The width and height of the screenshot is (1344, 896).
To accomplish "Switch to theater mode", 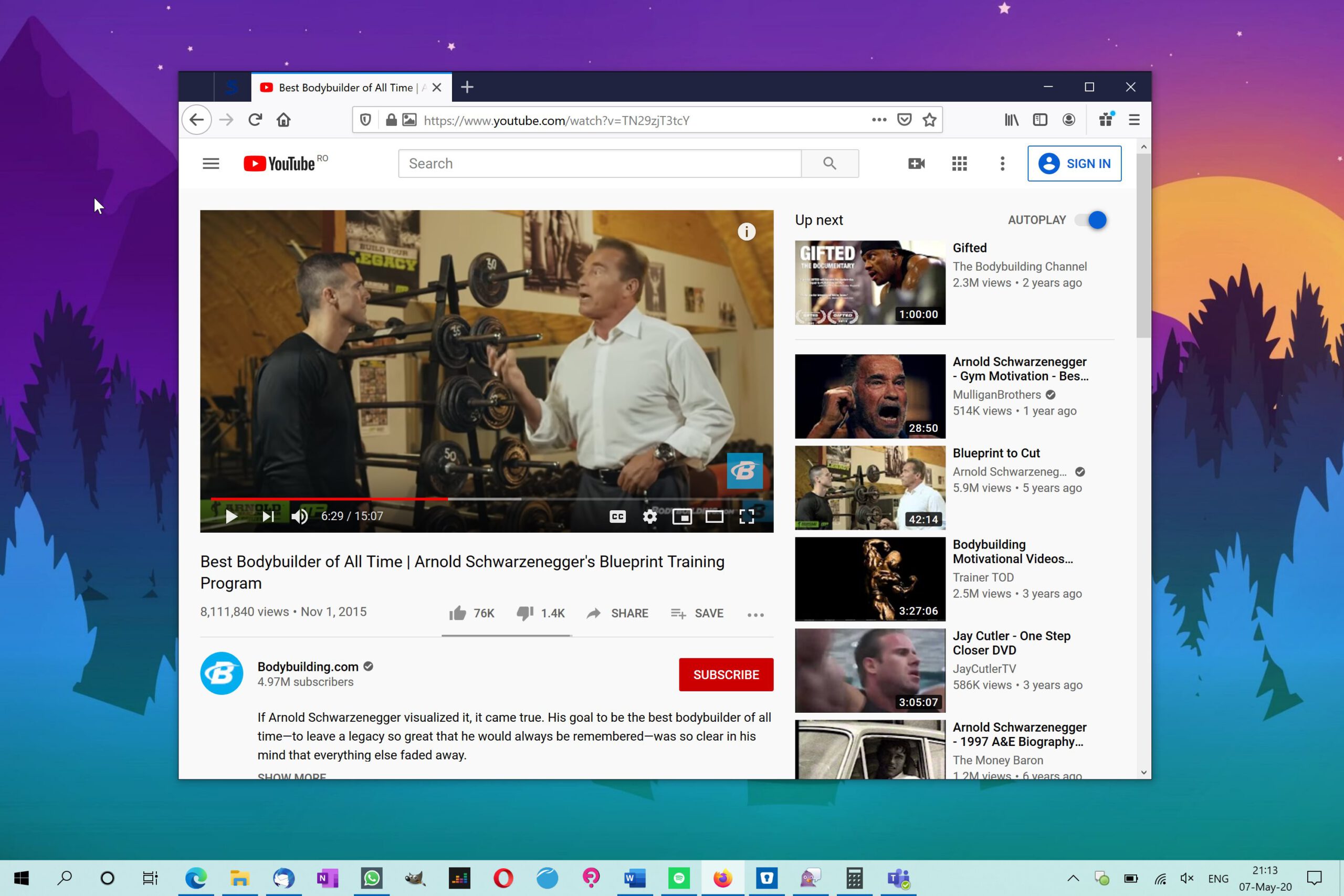I will [x=715, y=516].
